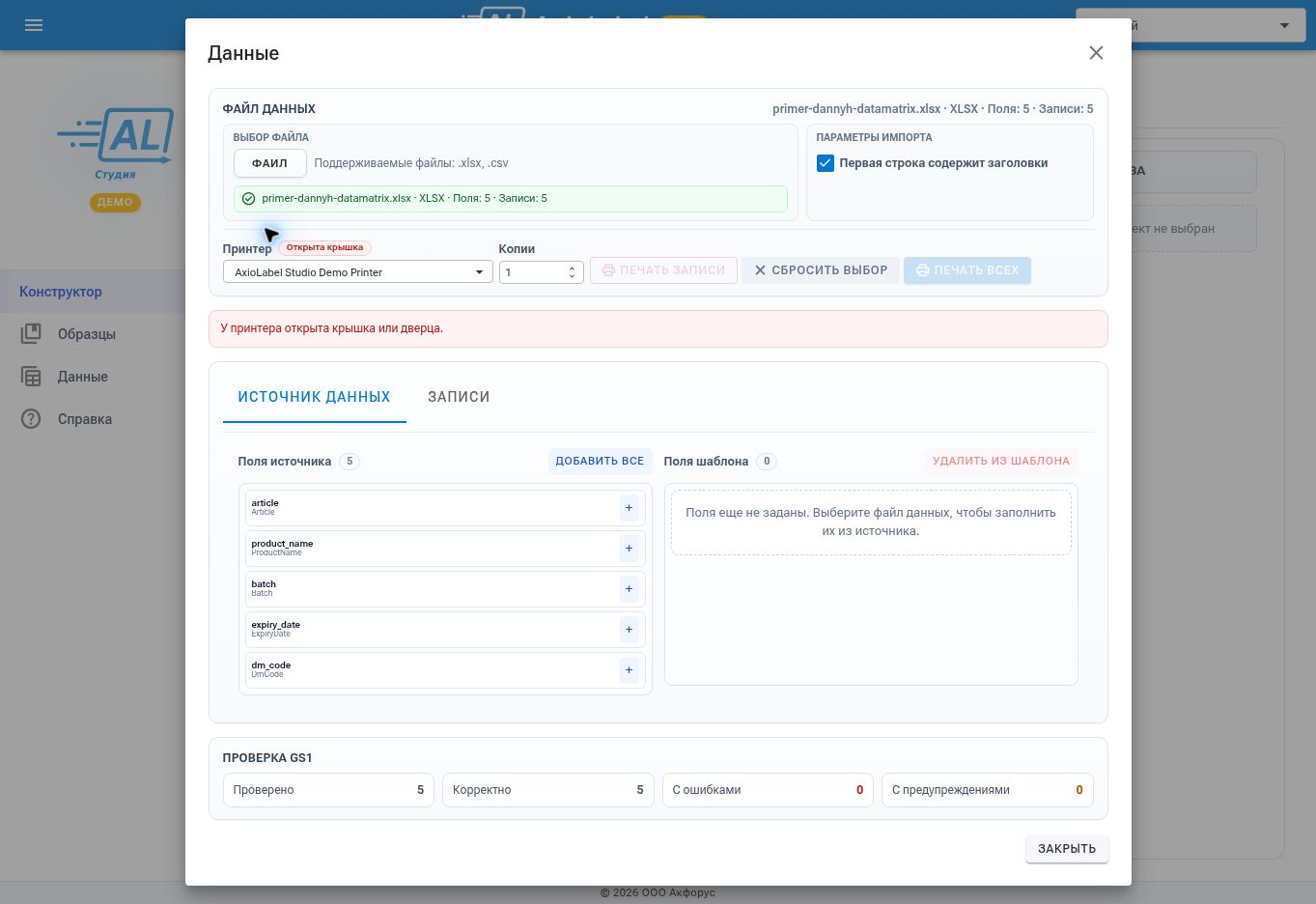The width and height of the screenshot is (1316, 904).
Task: Click 'Поддерживаемые файлы: .xlsx, .csv' text
Action: pos(411,163)
